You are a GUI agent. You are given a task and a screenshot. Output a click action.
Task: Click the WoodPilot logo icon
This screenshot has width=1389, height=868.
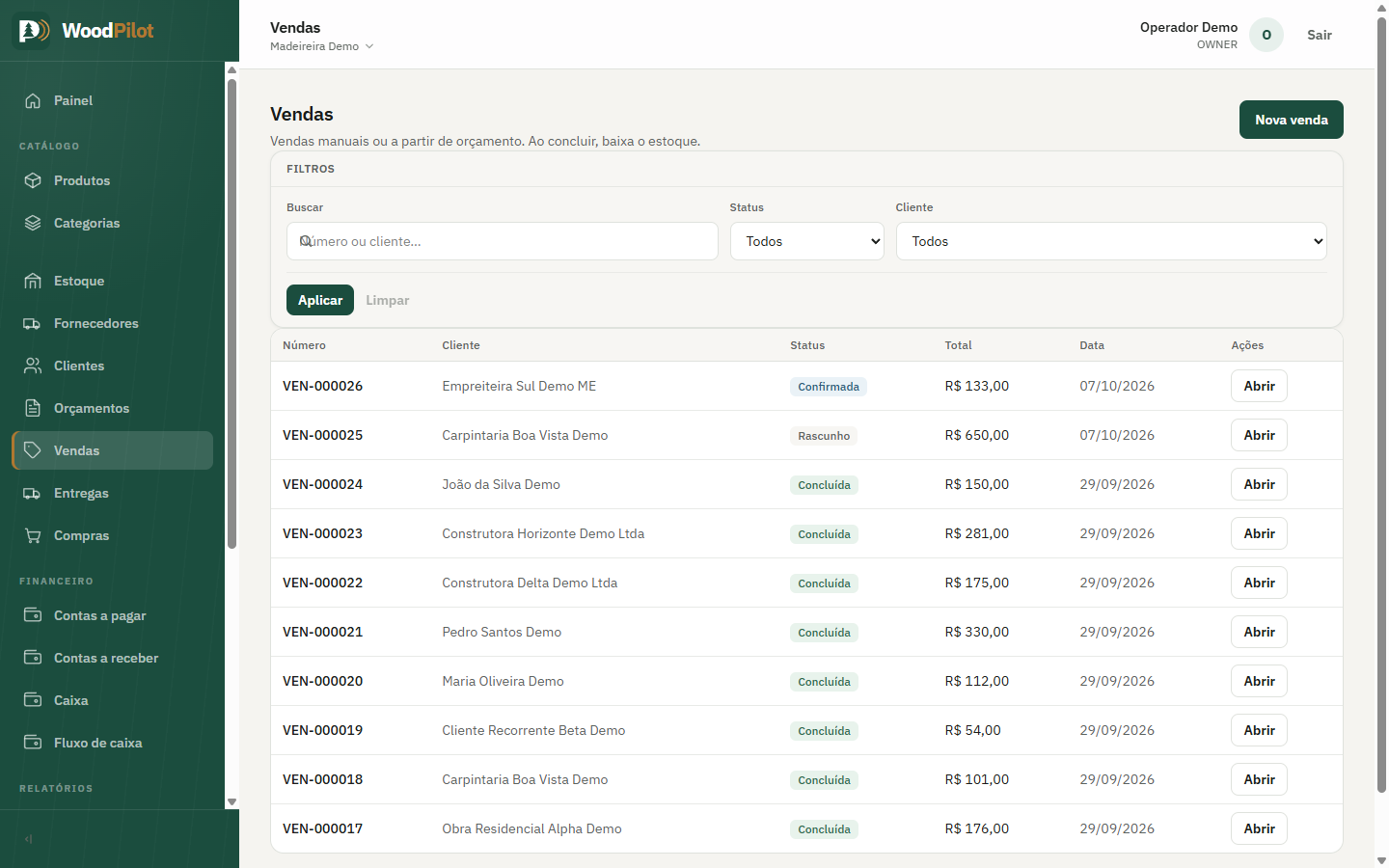32,31
